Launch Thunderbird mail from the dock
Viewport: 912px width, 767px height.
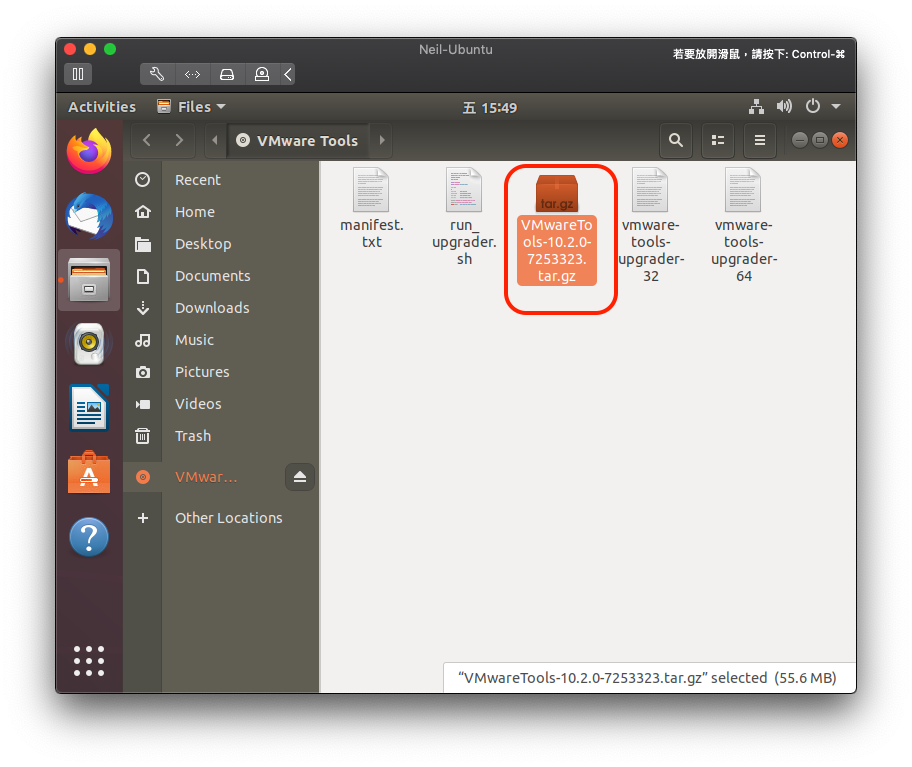(89, 216)
